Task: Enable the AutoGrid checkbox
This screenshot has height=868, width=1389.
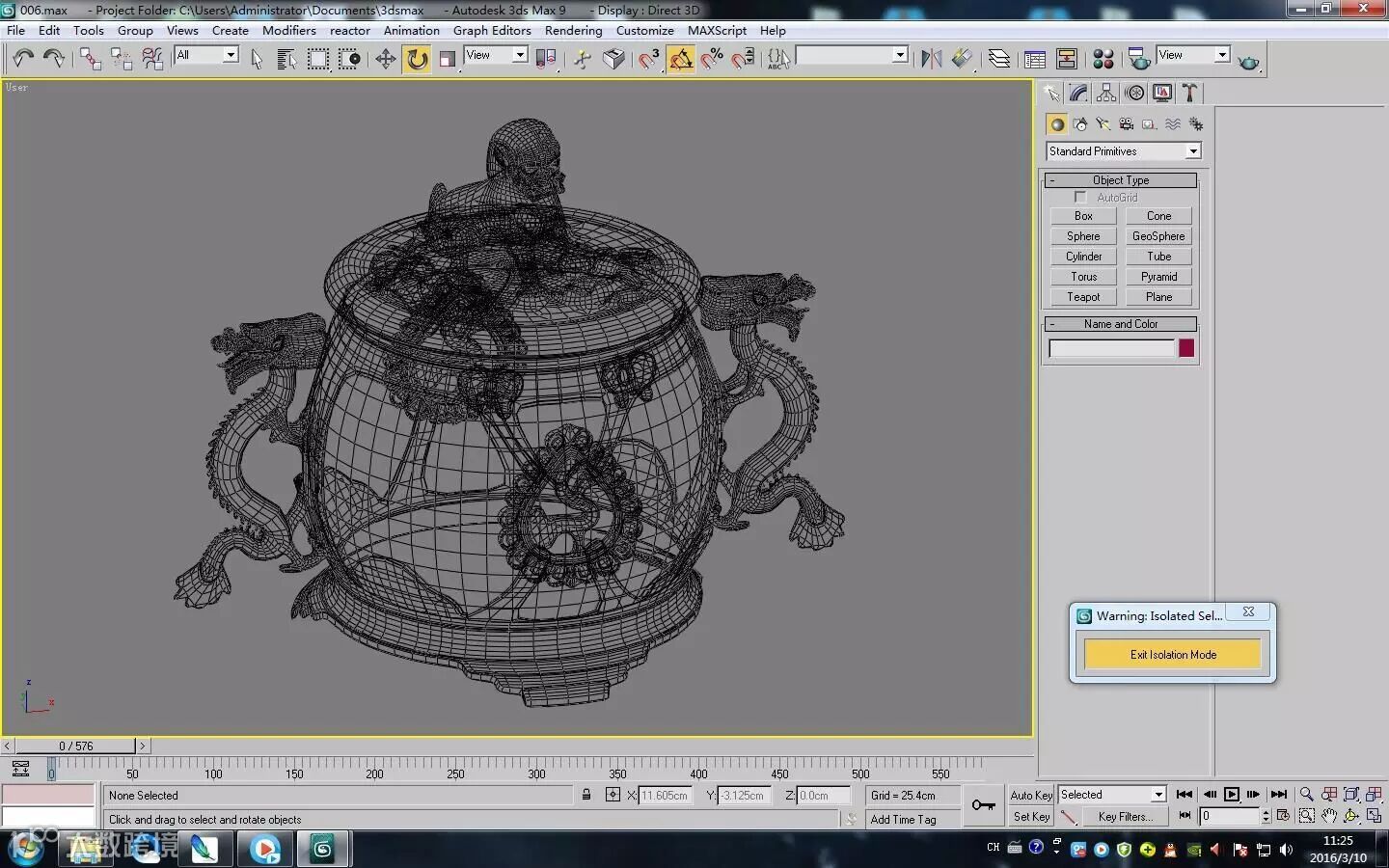Action: click(x=1080, y=198)
